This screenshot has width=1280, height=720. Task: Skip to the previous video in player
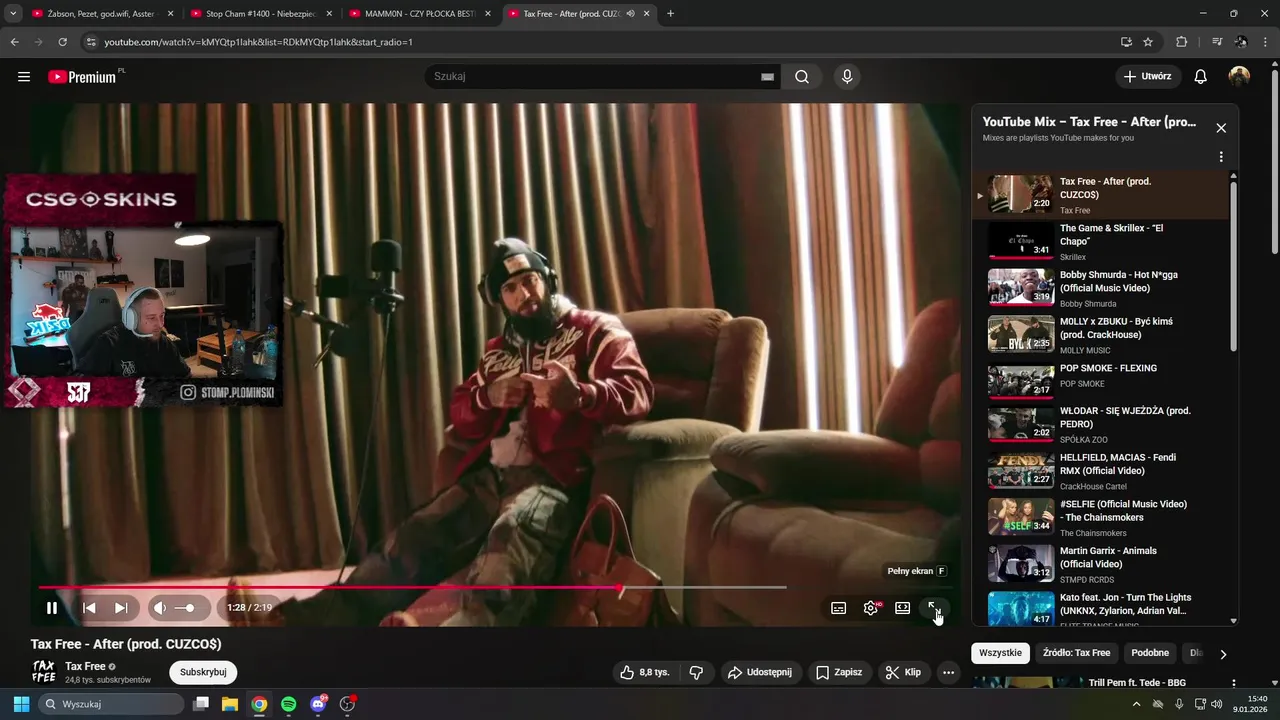click(89, 607)
